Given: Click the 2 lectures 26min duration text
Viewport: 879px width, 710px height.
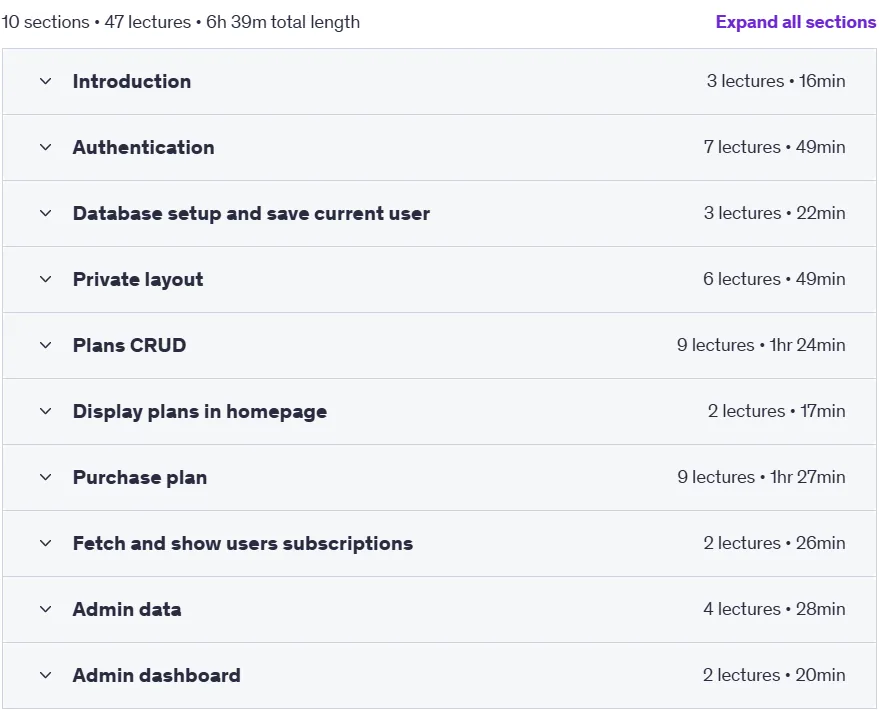Looking at the screenshot, I should 774,543.
